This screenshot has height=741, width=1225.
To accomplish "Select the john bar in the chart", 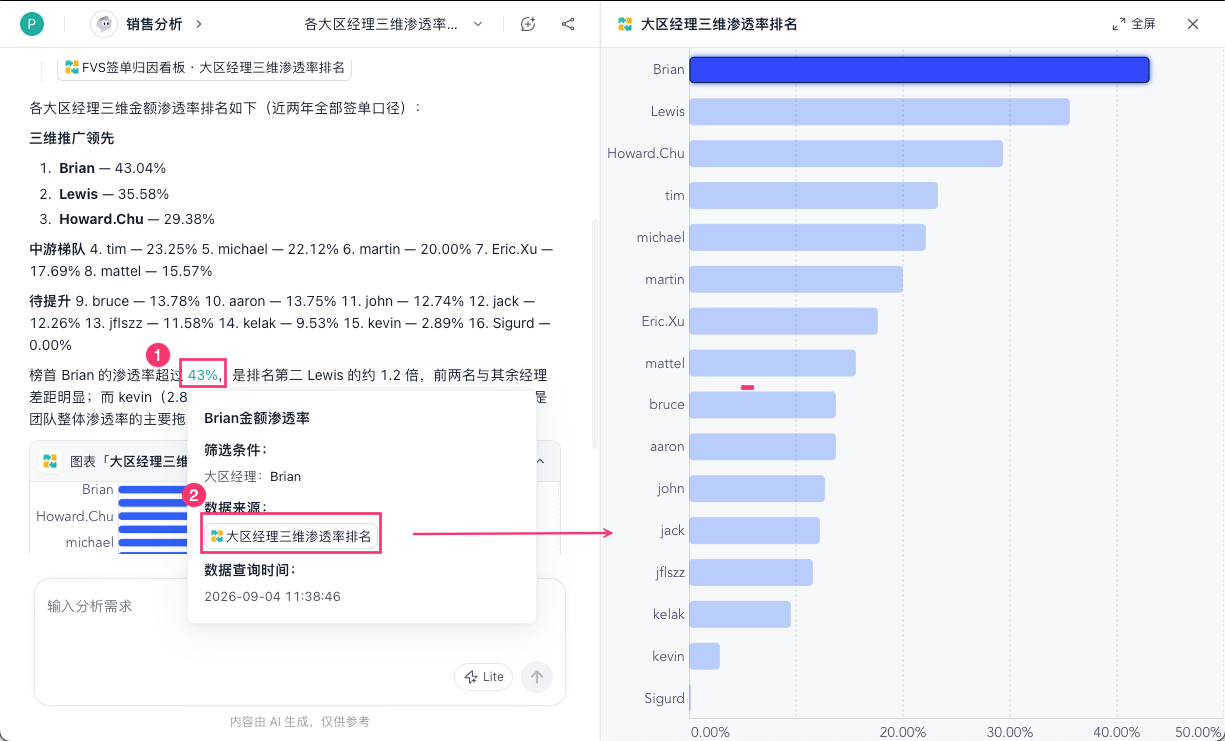I will coord(757,488).
